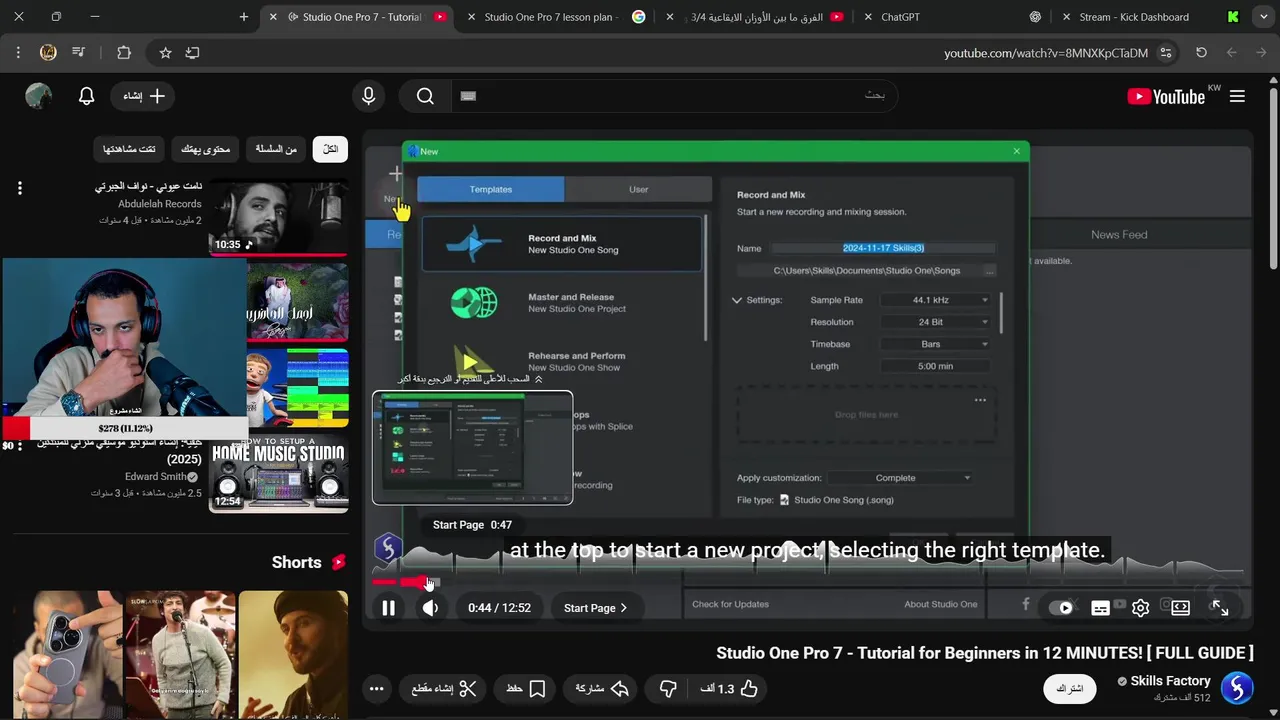Image resolution: width=1280 pixels, height=720 pixels.
Task: Select the محتوى يهمّك filter chip
Action: pos(205,149)
